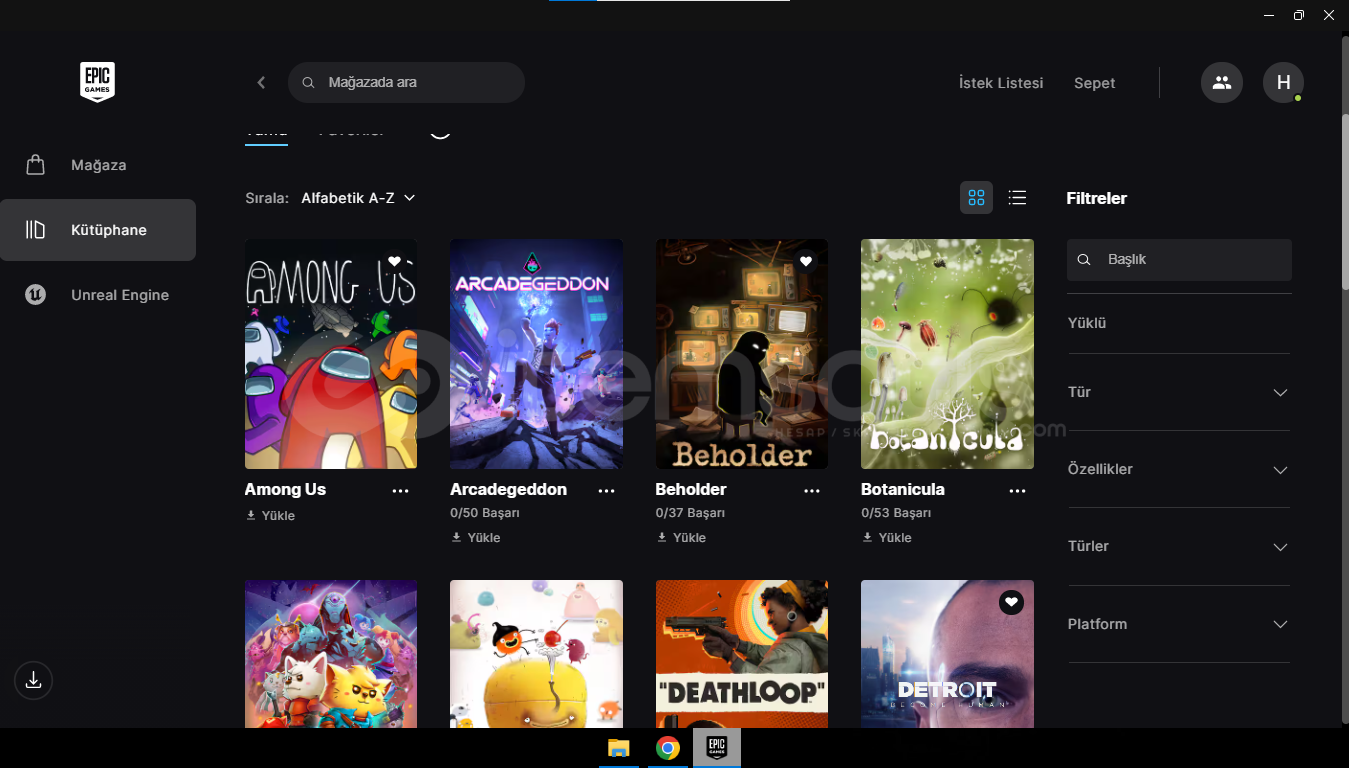Open the H profile avatar menu
Viewport: 1349px width, 768px height.
[x=1283, y=83]
